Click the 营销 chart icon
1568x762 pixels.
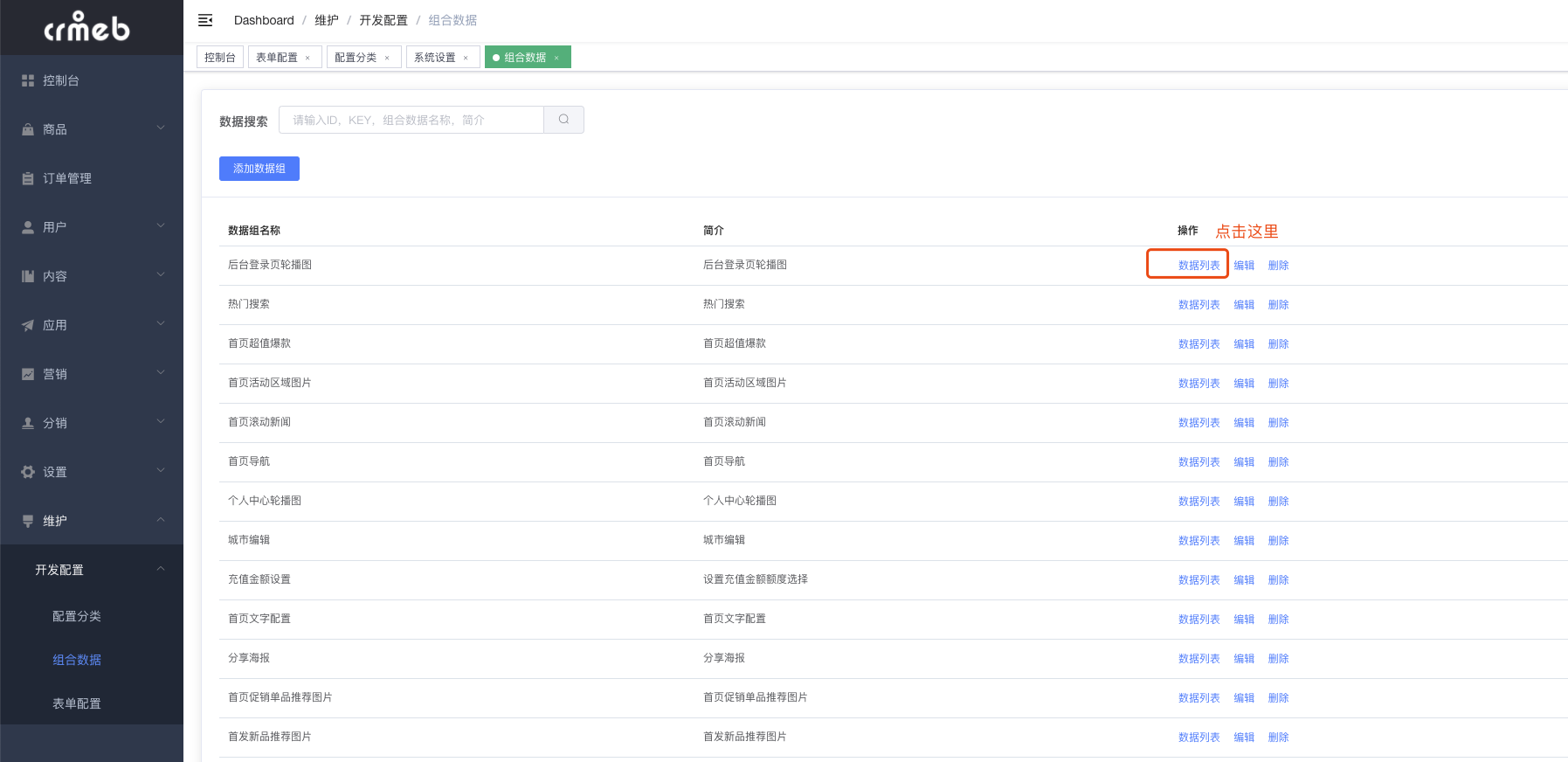click(x=28, y=374)
